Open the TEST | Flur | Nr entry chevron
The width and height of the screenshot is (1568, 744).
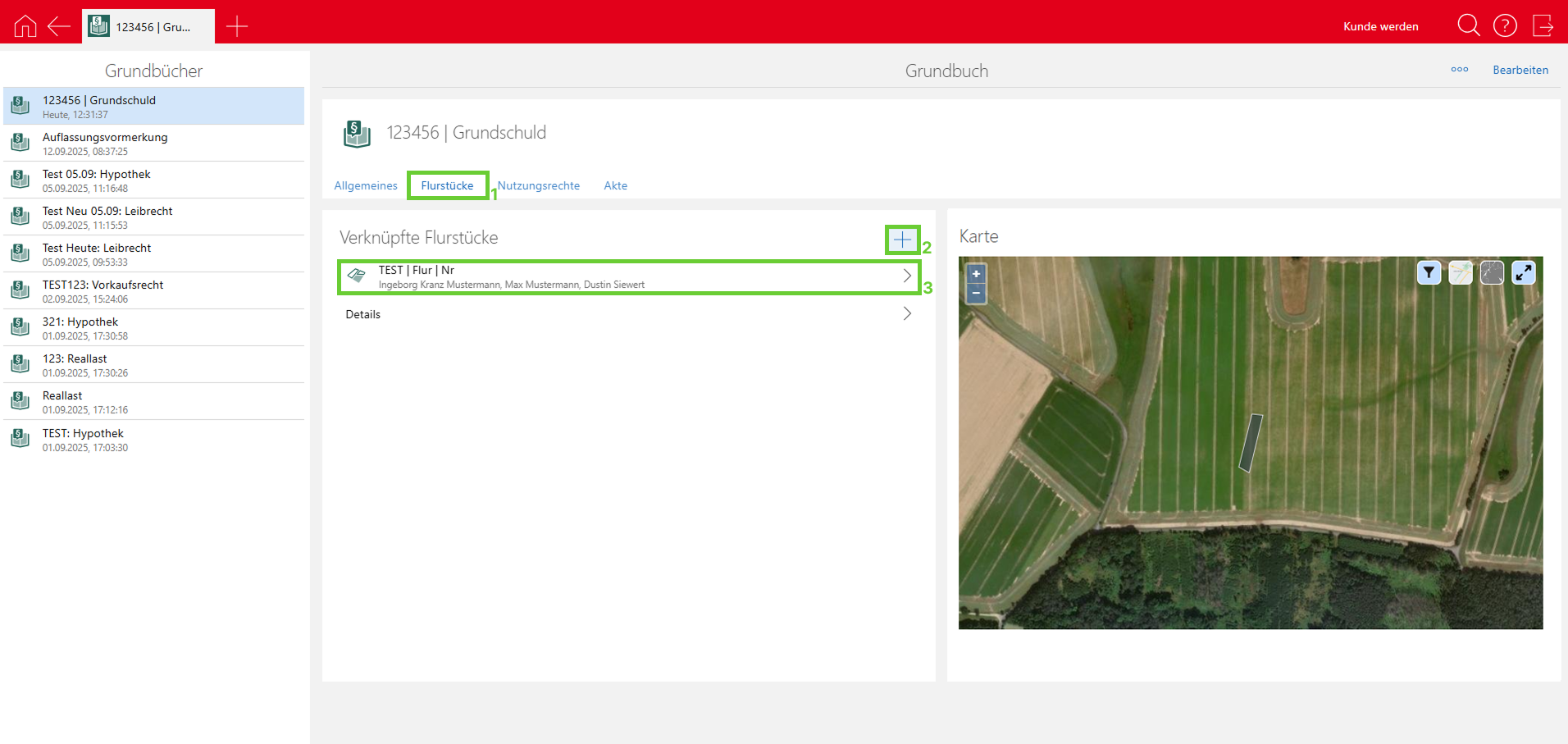click(907, 276)
